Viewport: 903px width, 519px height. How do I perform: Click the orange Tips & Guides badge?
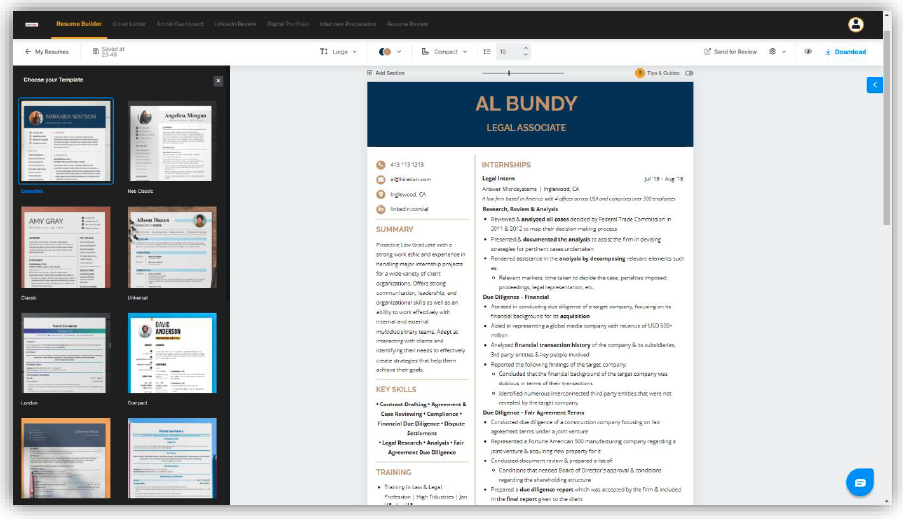640,73
